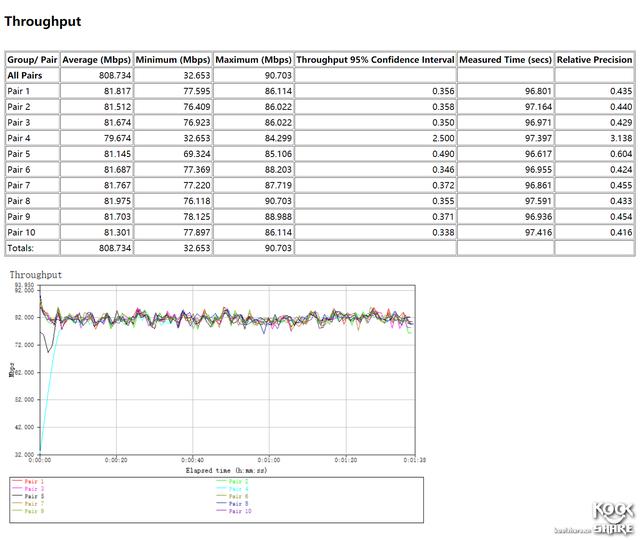Click the Measured Time (secs) header
Viewport: 640px width, 541px height.
pyautogui.click(x=505, y=60)
